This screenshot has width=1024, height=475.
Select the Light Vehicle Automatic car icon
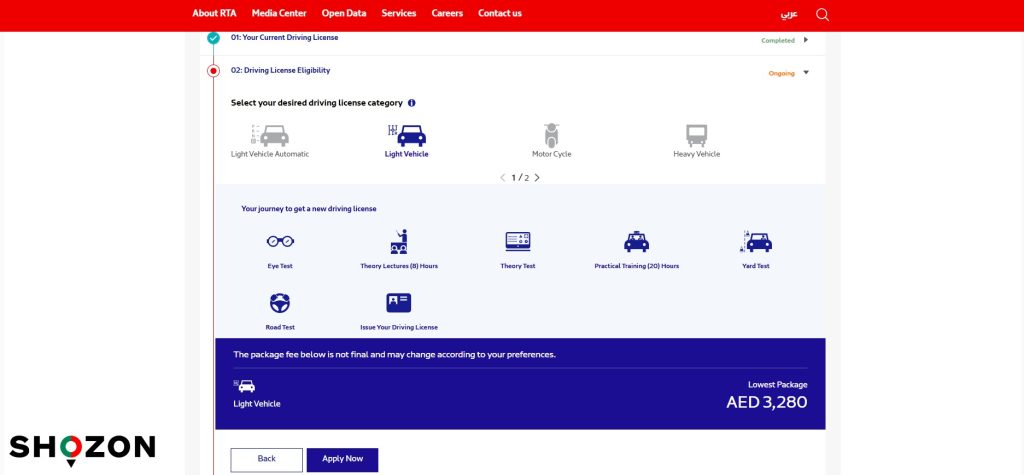click(x=270, y=135)
